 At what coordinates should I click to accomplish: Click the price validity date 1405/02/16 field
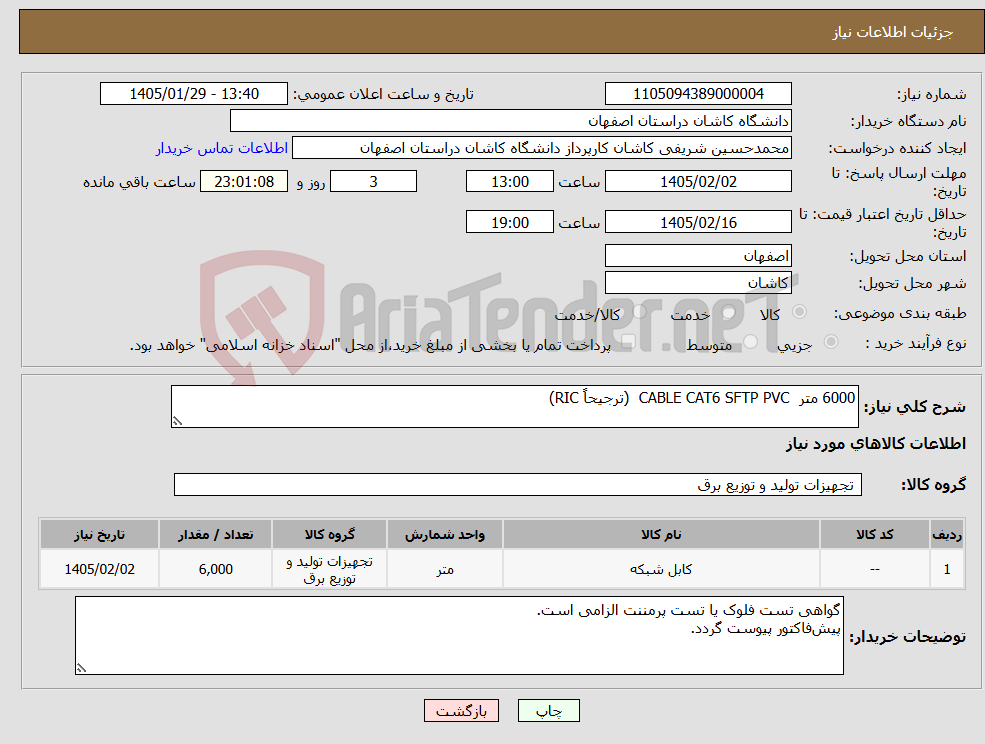[x=698, y=222]
